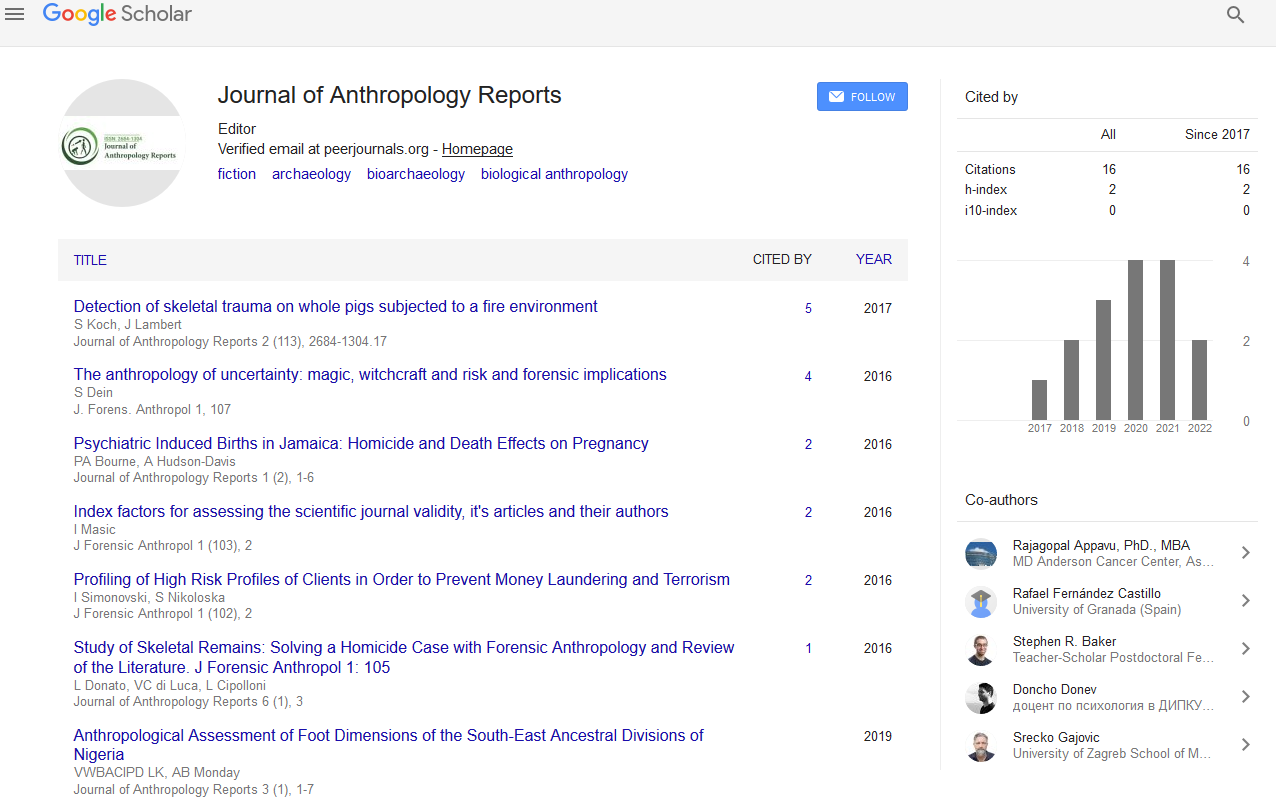Image resolution: width=1276 pixels, height=810 pixels.
Task: Click authors text 'I Simonovski, S Nikoloska'
Action: click(149, 597)
